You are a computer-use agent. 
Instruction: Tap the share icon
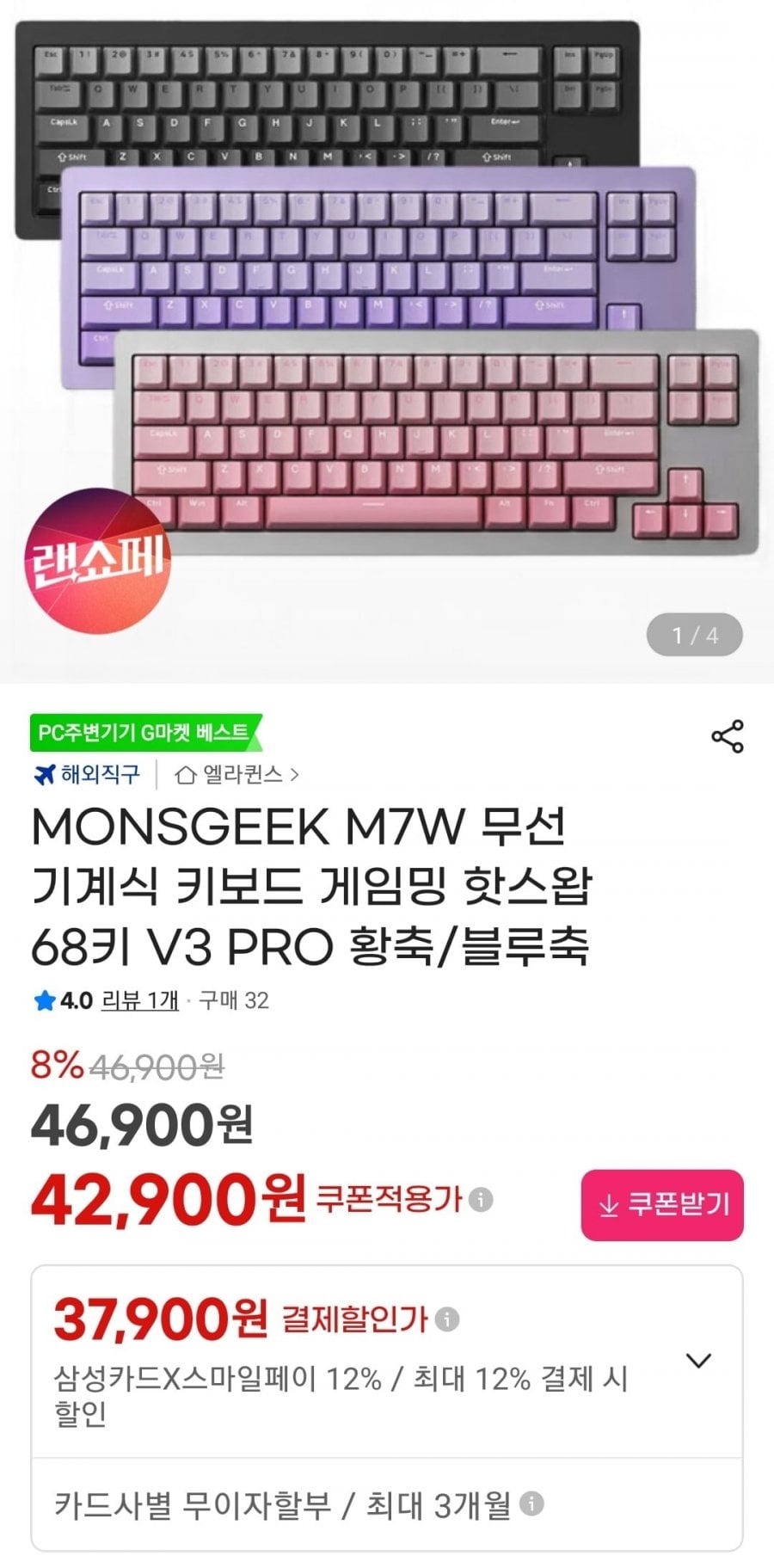(x=728, y=736)
